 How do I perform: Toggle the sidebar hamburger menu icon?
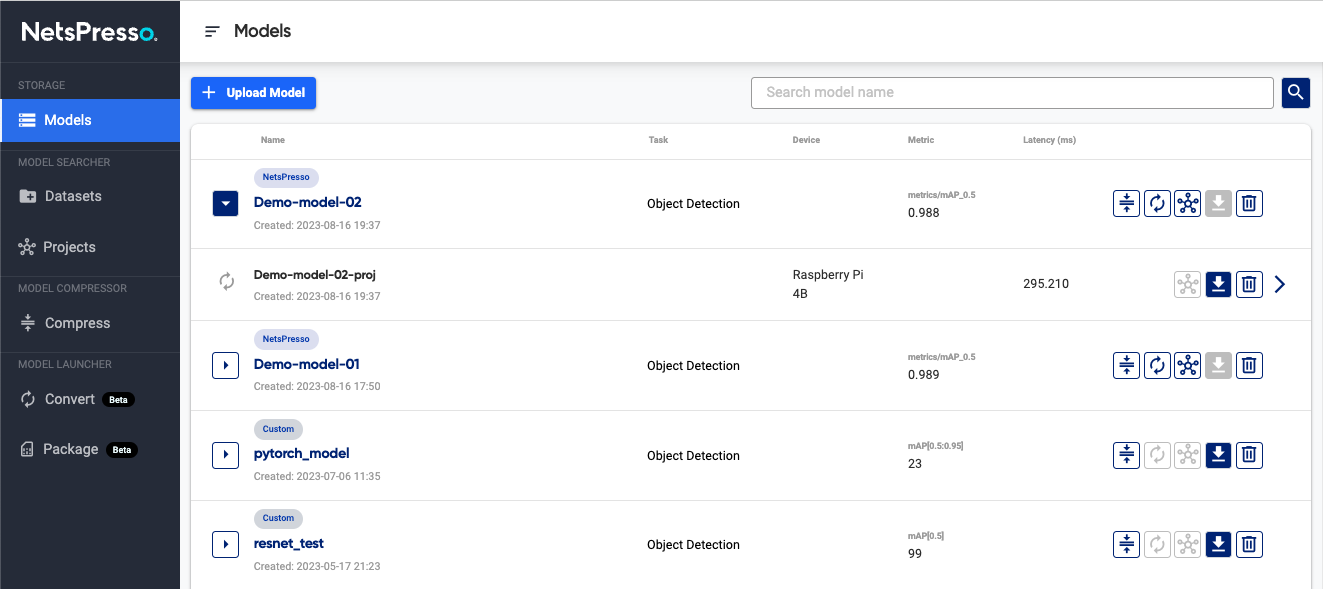point(211,32)
